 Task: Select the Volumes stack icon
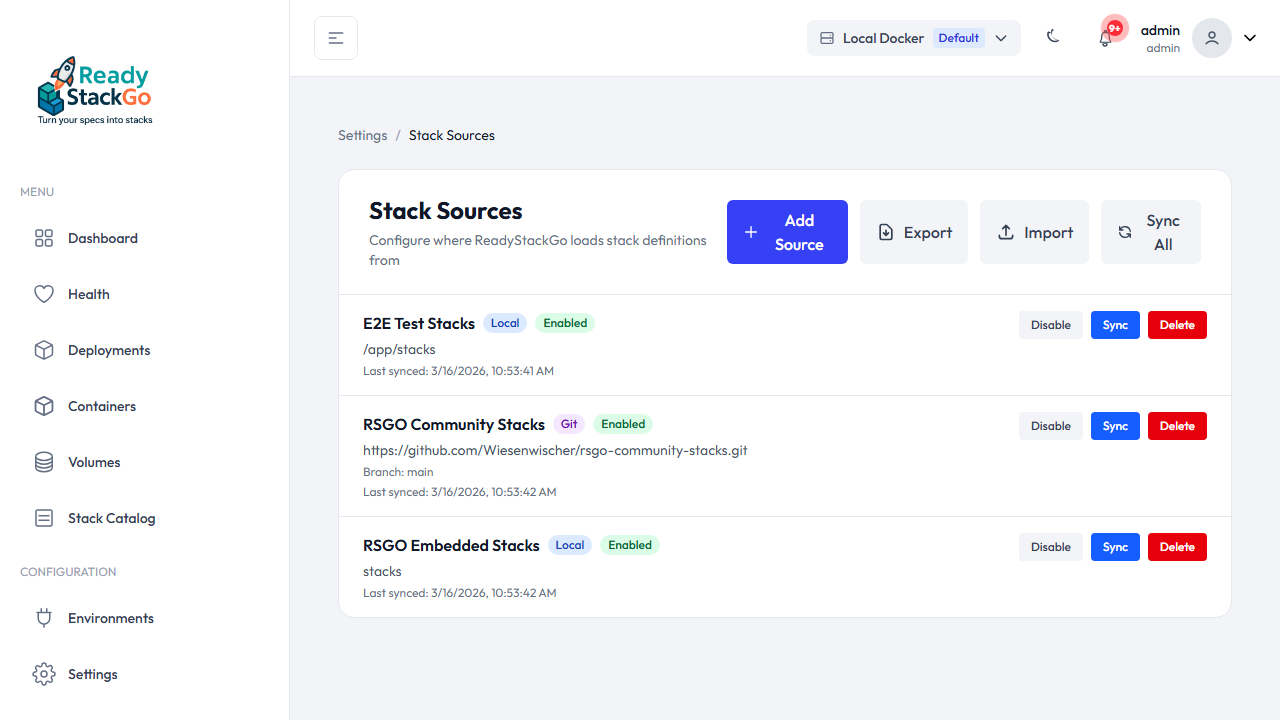43,462
